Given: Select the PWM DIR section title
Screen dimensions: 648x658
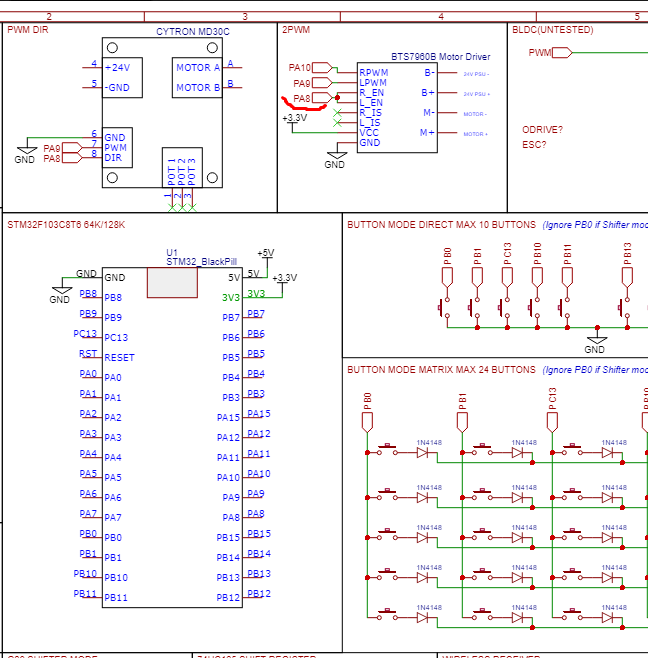Looking at the screenshot, I should (x=28, y=29).
